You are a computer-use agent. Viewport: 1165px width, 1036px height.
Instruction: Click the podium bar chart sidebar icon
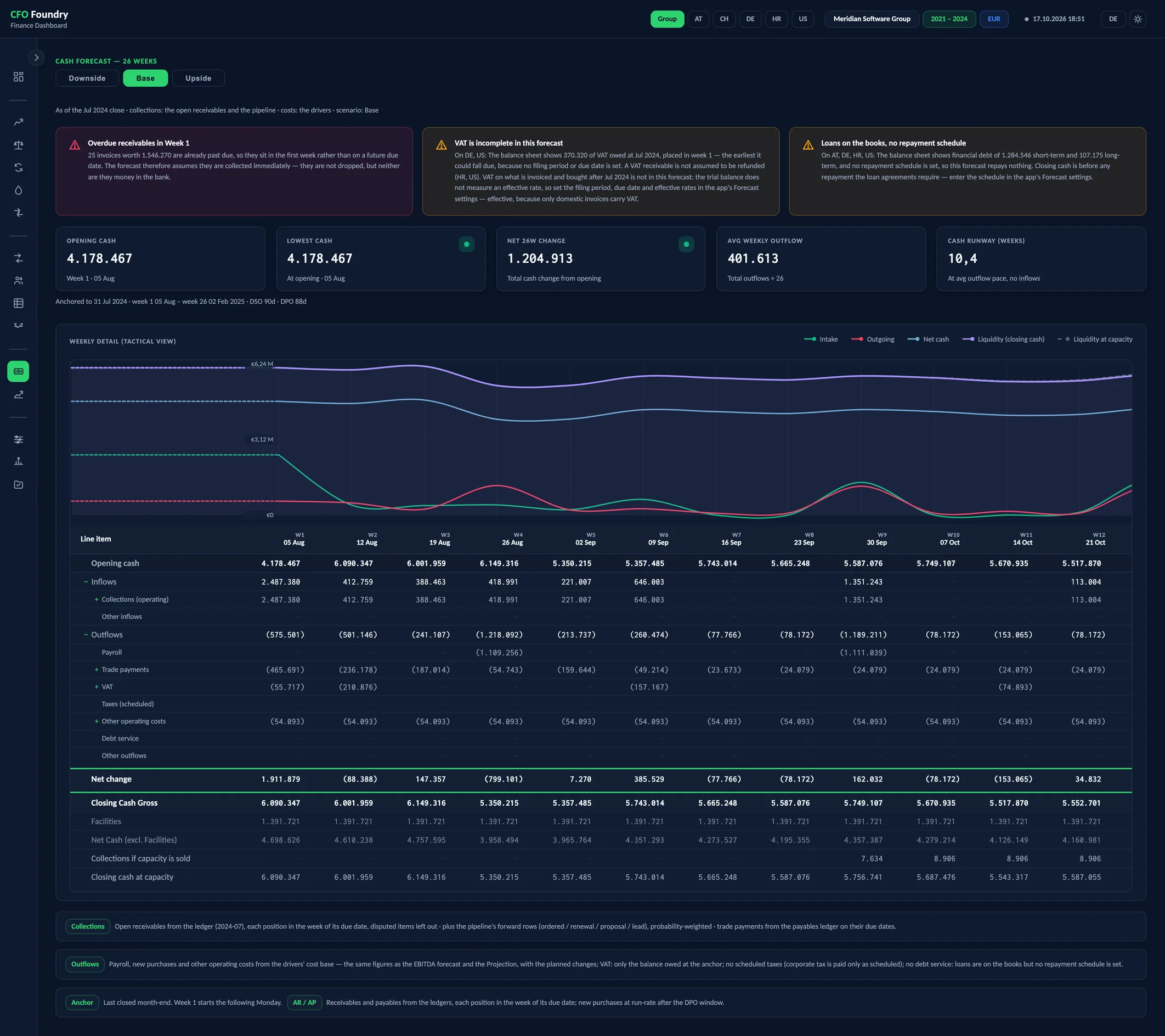18,462
